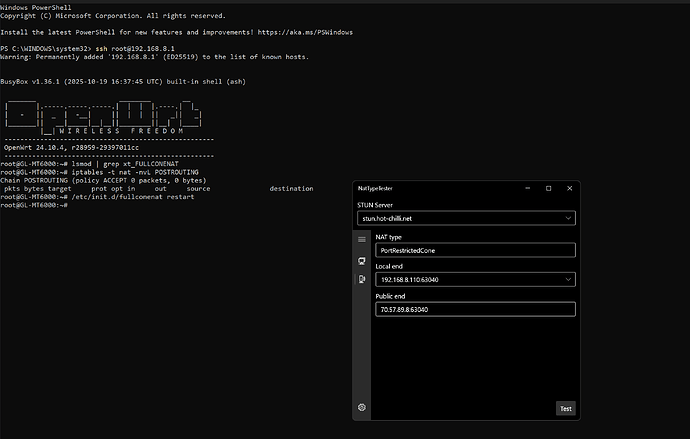690x439 pixels.
Task: Click the https://aka.ms/PSWindows link in PowerShell
Action: (305, 32)
